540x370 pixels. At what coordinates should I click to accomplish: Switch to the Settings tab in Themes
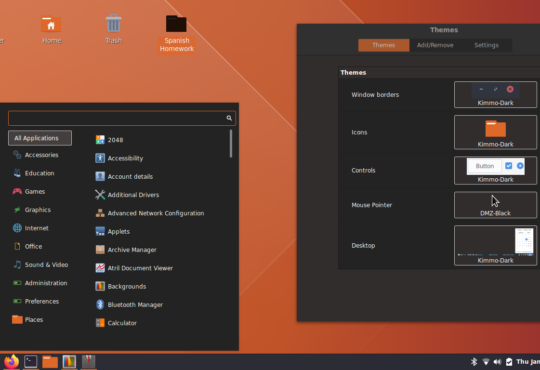(486, 45)
